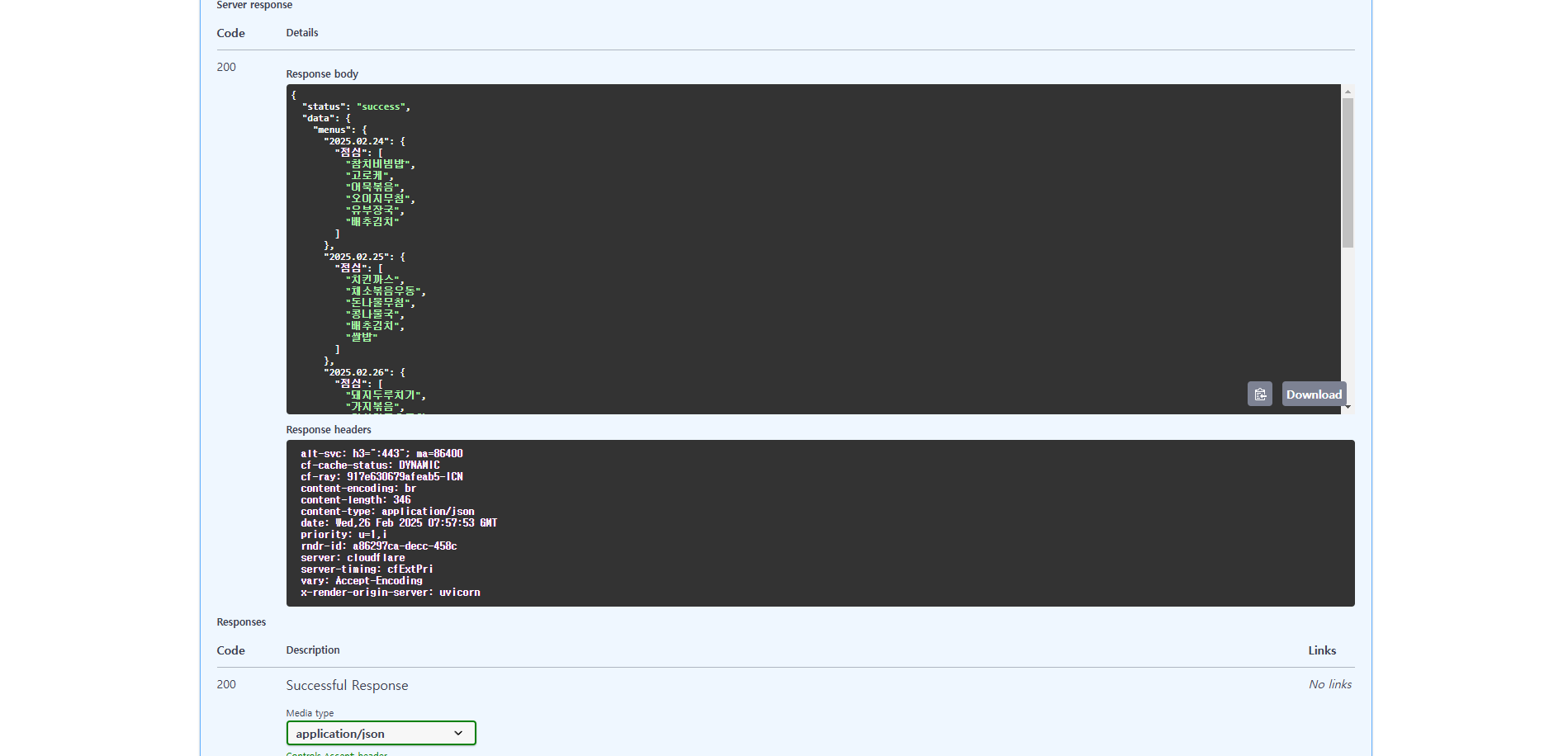Select the menu item 쌀밥
The image size is (1568, 756).
[362, 338]
